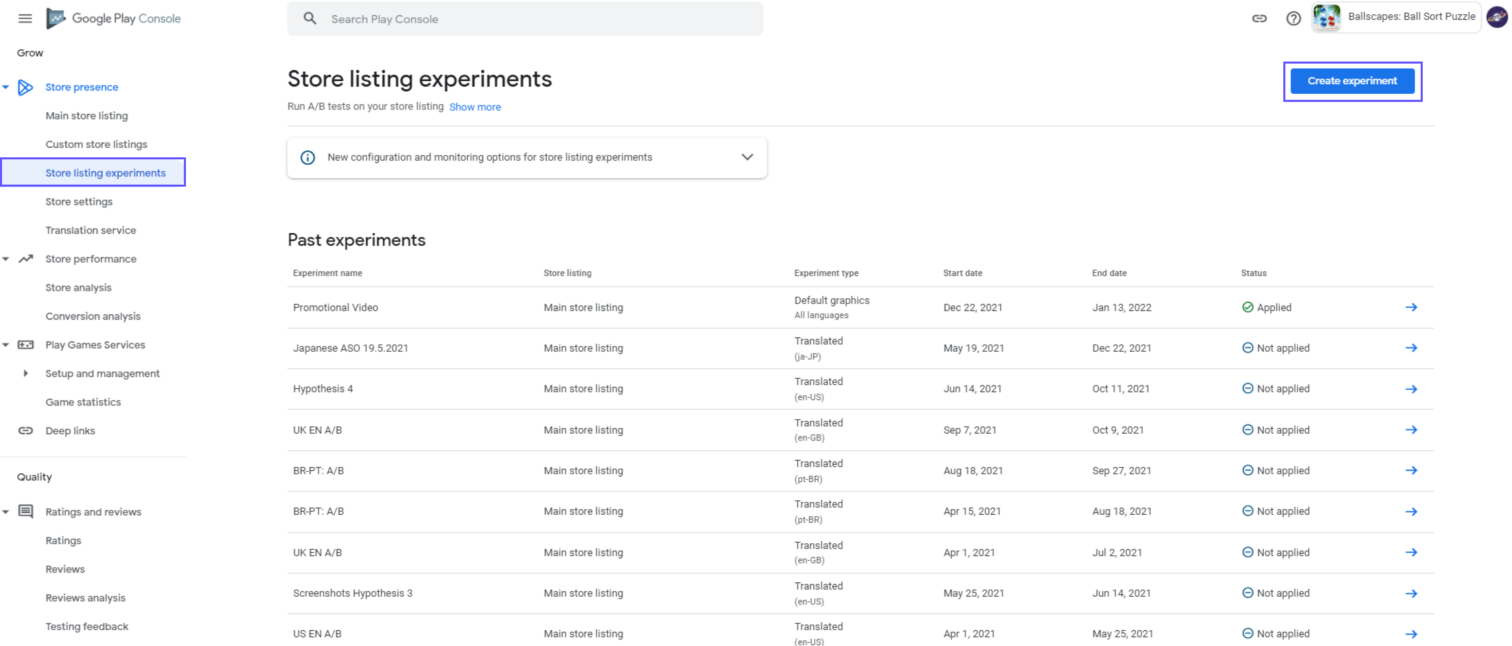Click the Ballscapes app icon in the header
The height and width of the screenshot is (646, 1512).
(x=1326, y=17)
